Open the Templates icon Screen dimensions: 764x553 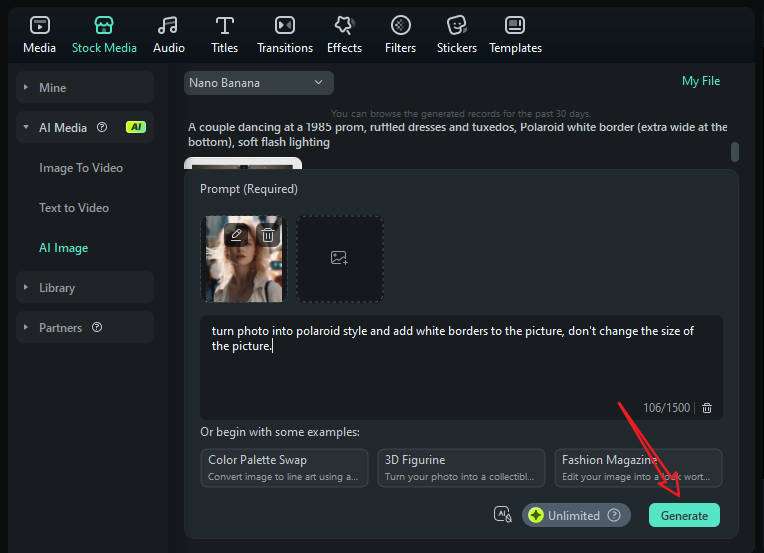click(515, 25)
